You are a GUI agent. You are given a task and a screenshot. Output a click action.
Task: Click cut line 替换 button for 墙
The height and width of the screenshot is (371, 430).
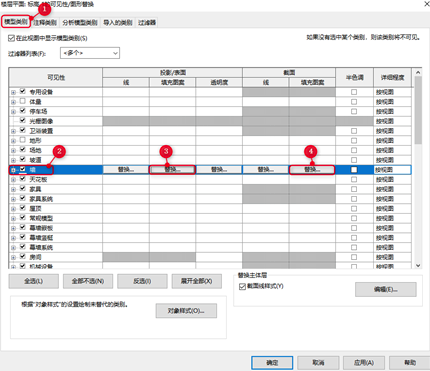[266, 170]
